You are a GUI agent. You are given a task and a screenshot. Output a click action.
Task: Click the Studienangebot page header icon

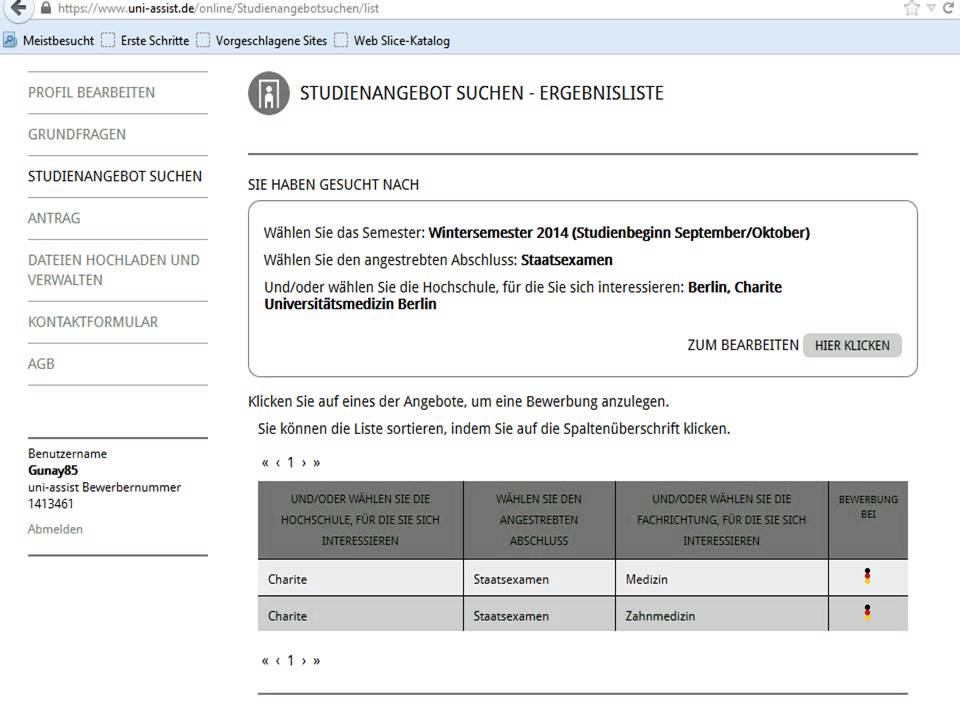pos(269,93)
